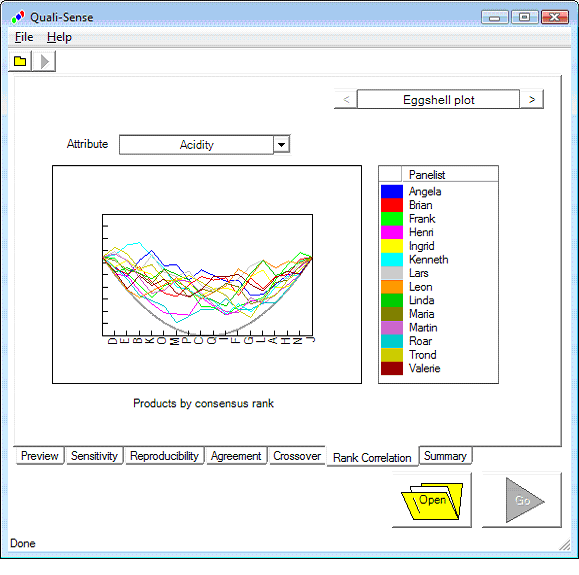
Task: Click Angela's blue color swatch in legend
Action: point(391,191)
